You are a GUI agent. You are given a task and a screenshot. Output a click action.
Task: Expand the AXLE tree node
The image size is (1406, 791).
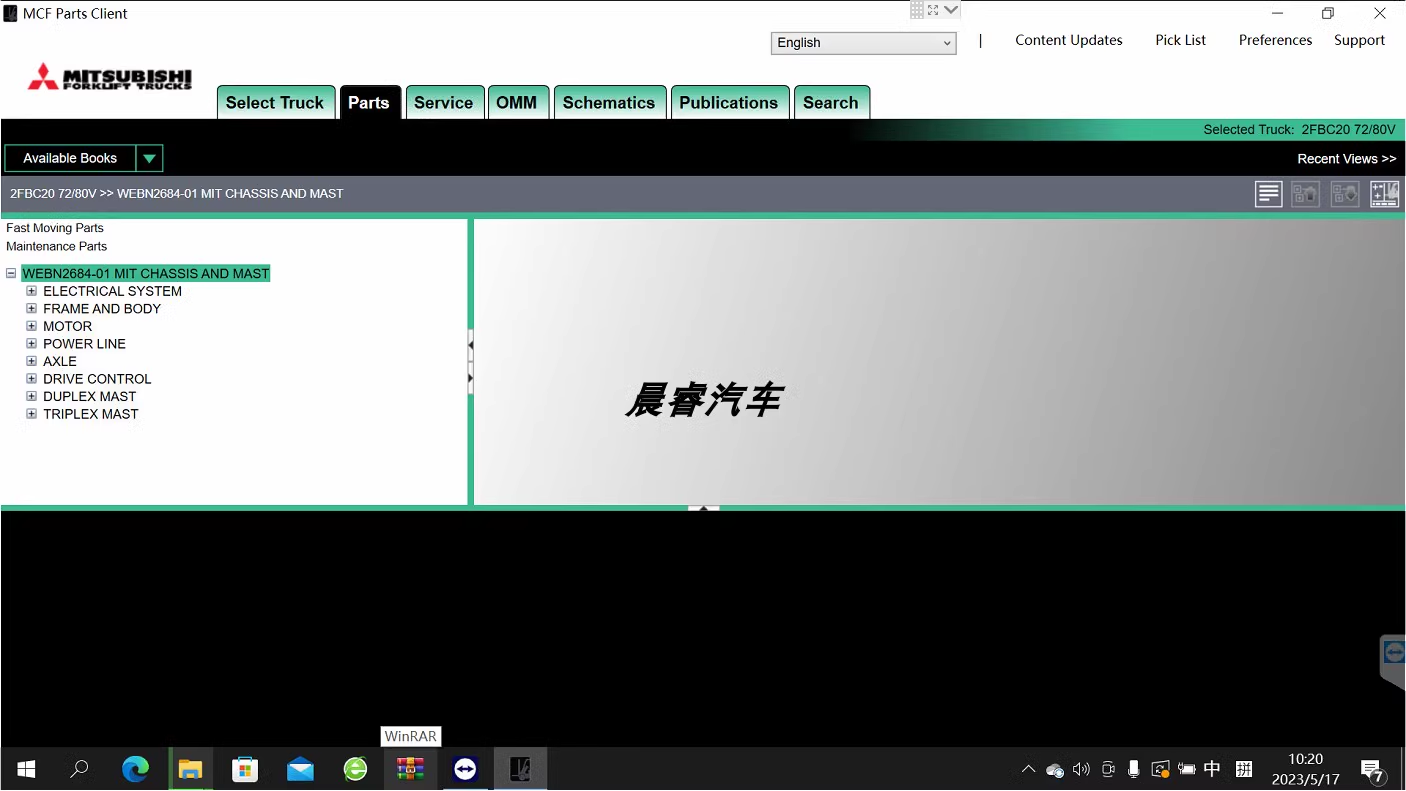point(32,361)
